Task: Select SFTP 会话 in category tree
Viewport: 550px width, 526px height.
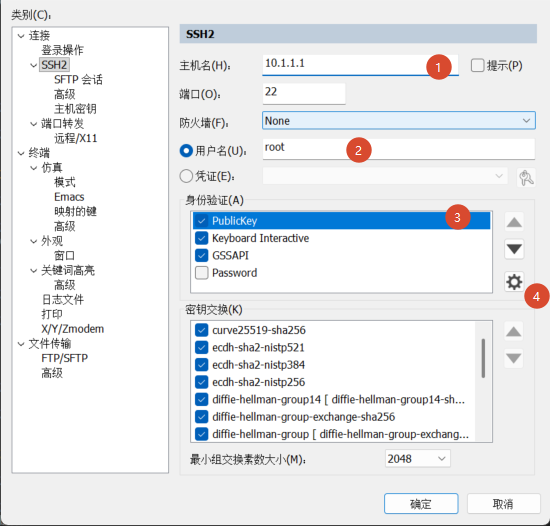Action: [x=78, y=80]
